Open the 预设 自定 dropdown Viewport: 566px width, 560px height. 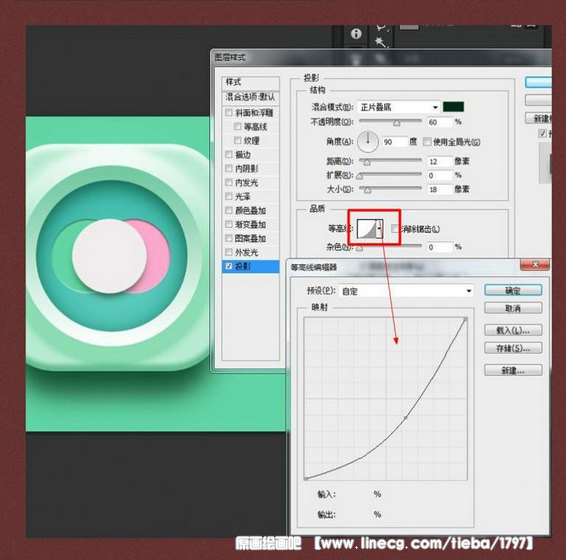click(x=406, y=291)
